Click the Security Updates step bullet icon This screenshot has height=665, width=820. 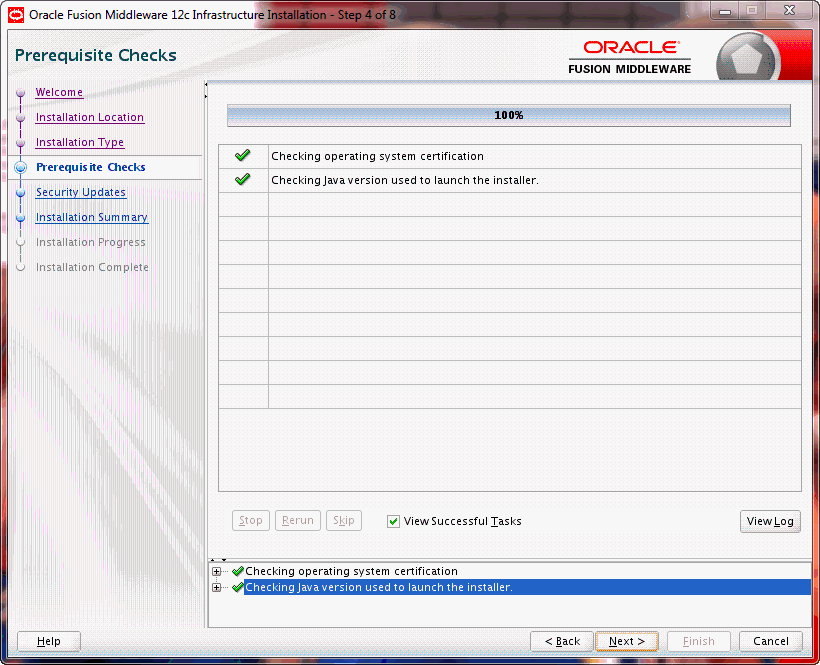point(20,192)
